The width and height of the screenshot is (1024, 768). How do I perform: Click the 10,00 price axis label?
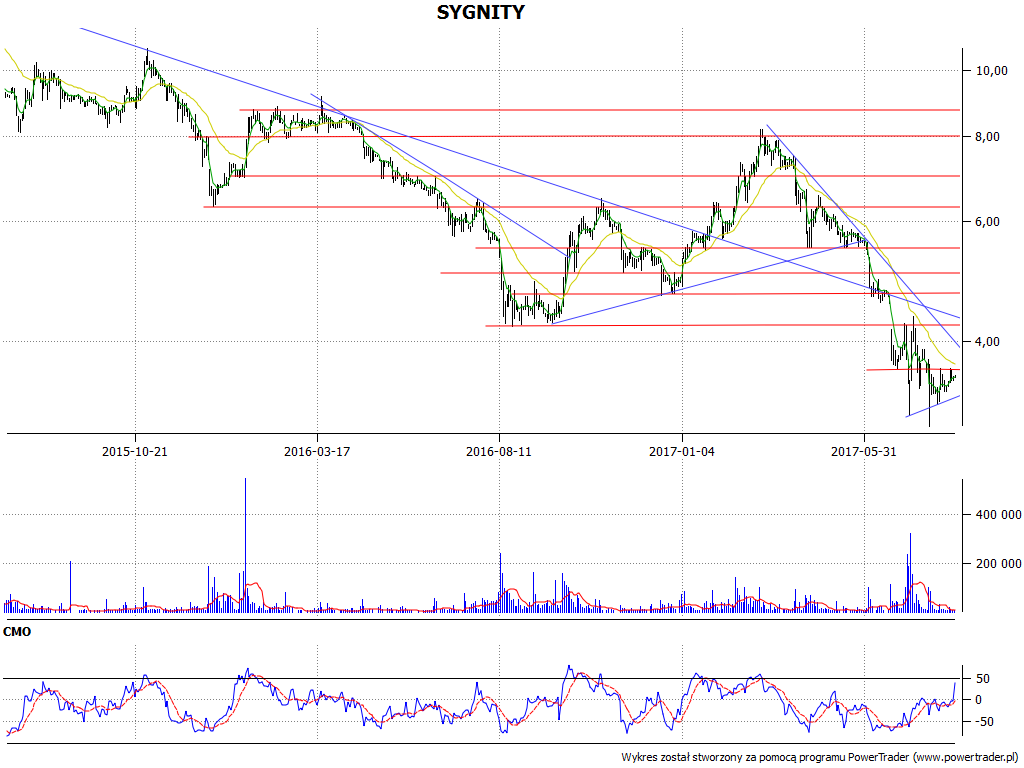(991, 71)
